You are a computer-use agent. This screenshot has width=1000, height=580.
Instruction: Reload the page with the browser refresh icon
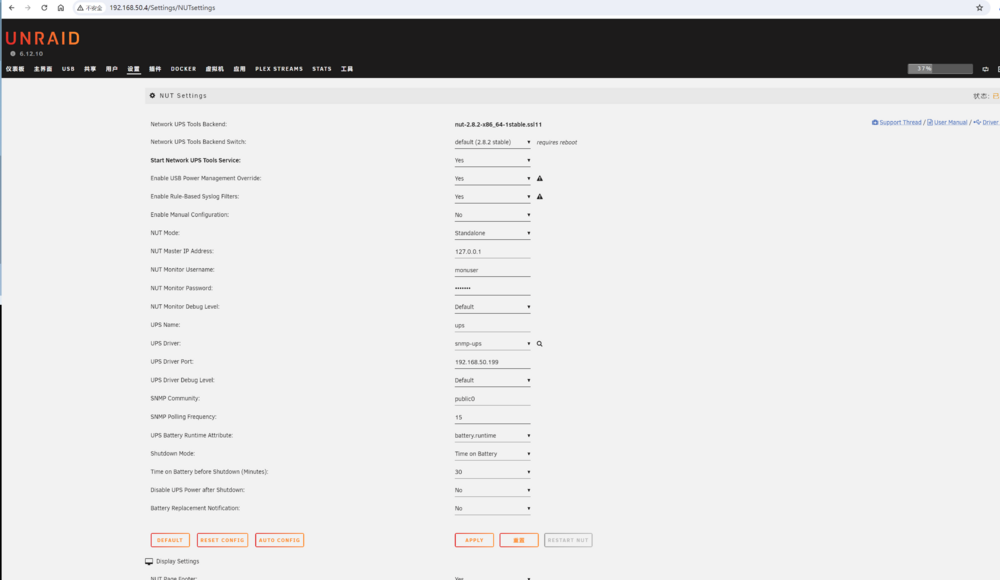click(x=44, y=8)
